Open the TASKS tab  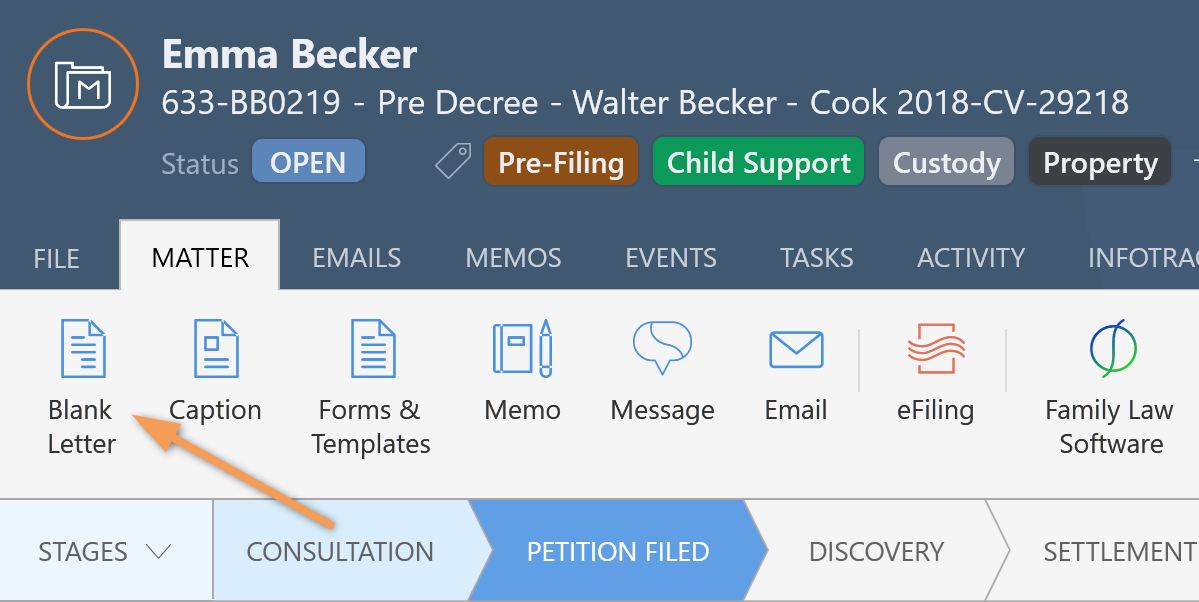pyautogui.click(x=817, y=258)
